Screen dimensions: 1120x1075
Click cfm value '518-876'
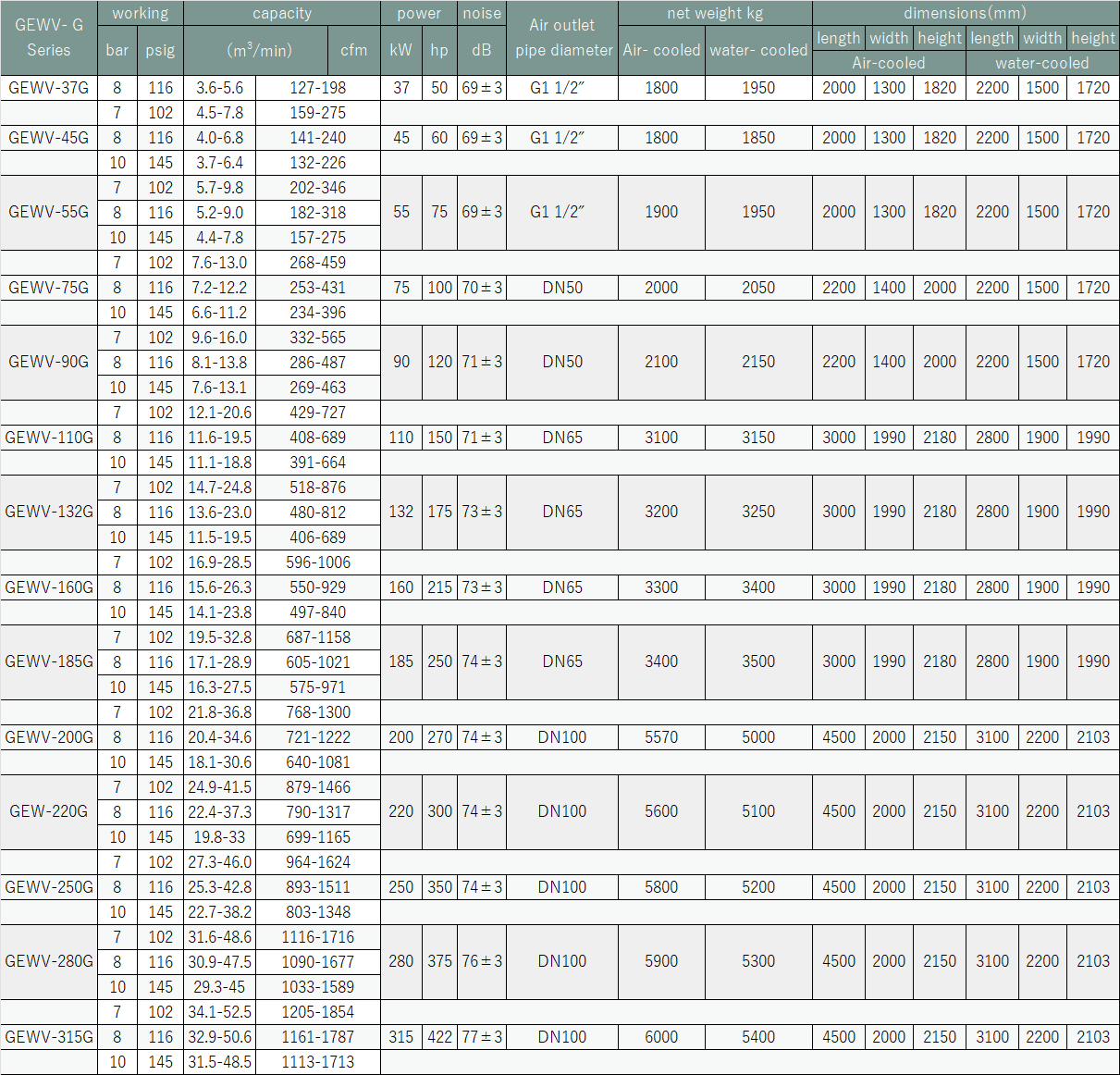click(x=318, y=488)
